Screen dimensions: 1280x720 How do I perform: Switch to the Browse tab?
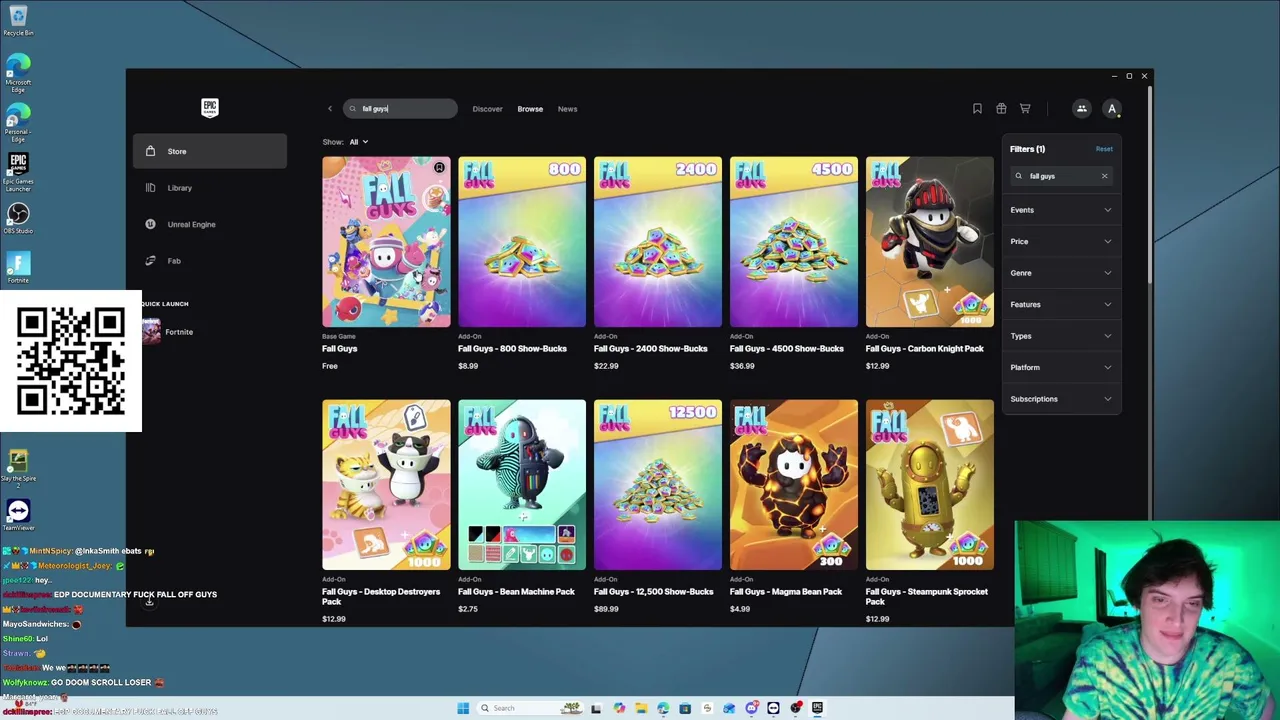(x=530, y=109)
